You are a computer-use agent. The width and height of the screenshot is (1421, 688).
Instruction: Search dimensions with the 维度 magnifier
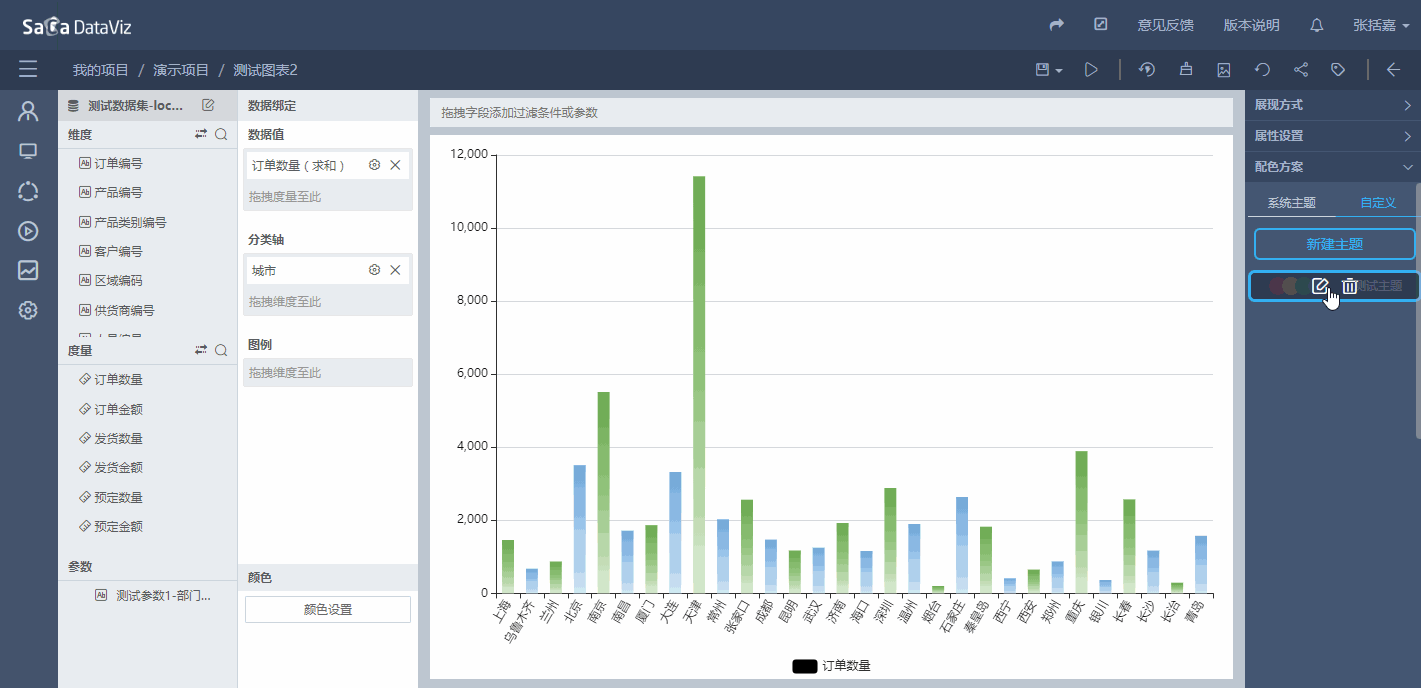[x=221, y=134]
